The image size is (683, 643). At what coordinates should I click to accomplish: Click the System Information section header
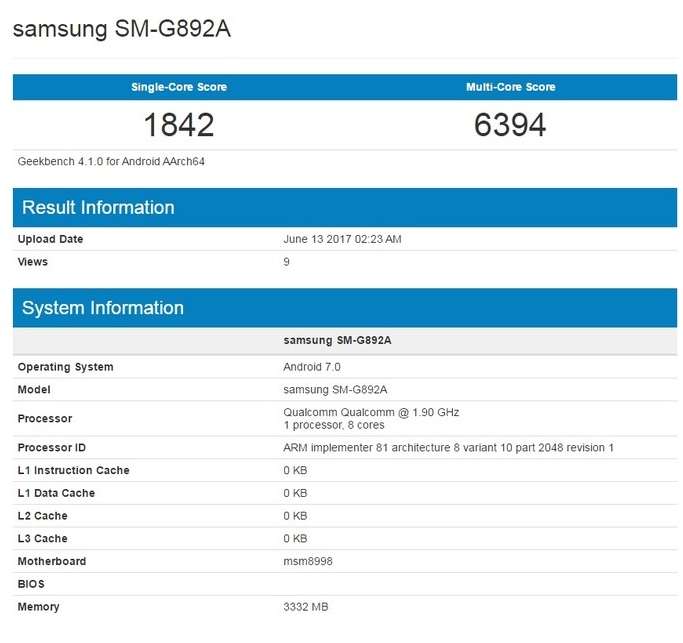pos(345,308)
